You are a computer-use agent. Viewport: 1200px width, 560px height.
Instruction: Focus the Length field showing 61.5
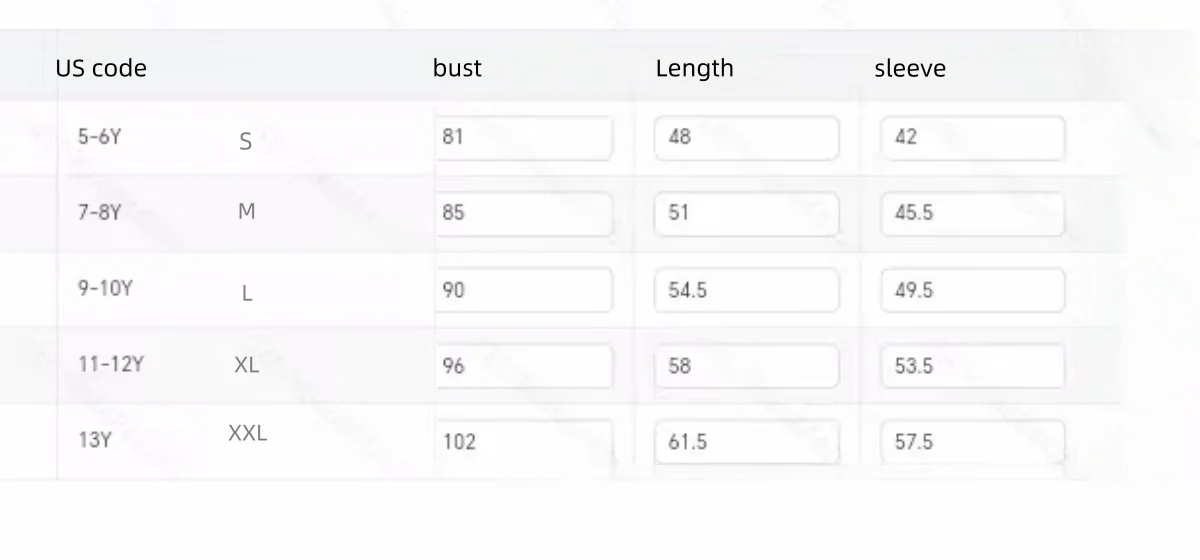coord(746,441)
